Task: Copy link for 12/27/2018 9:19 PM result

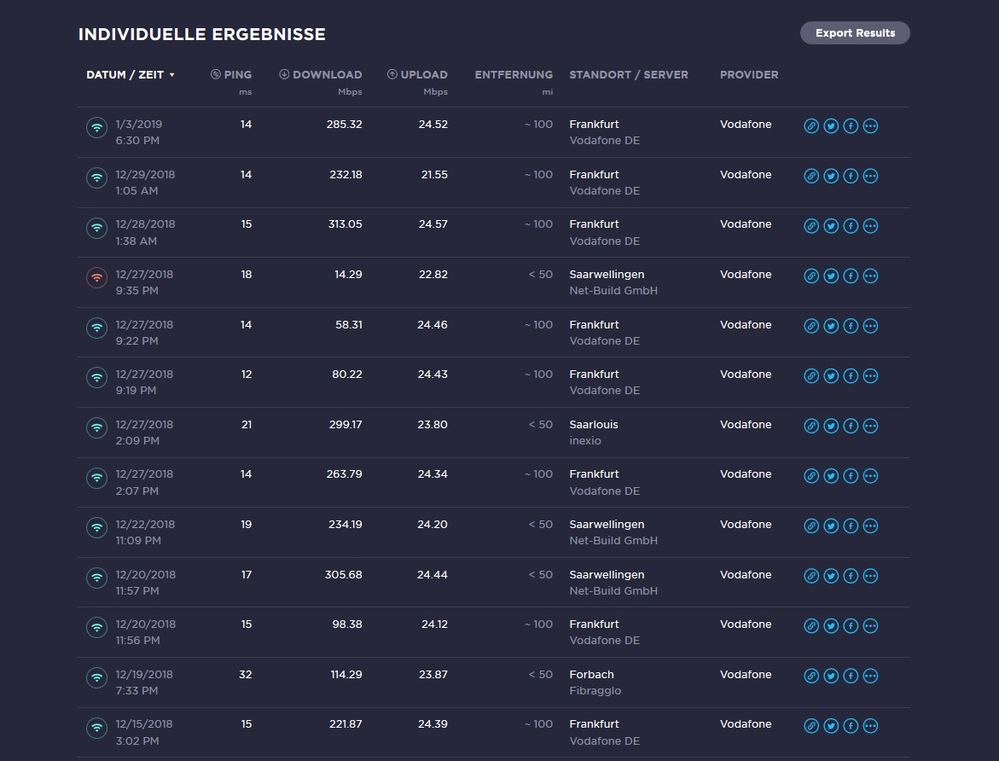Action: click(x=811, y=376)
